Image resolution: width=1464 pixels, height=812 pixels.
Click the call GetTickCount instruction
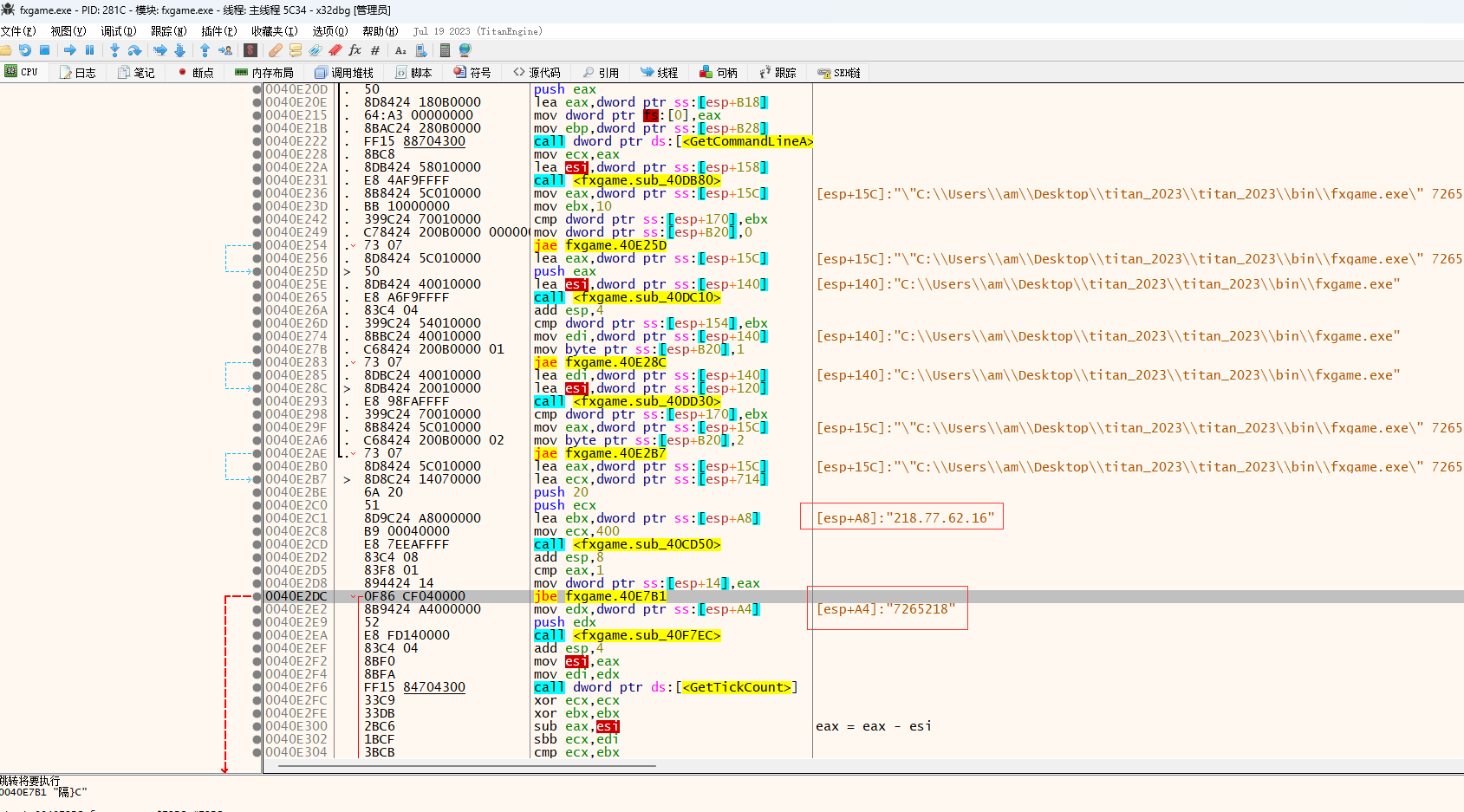click(666, 687)
